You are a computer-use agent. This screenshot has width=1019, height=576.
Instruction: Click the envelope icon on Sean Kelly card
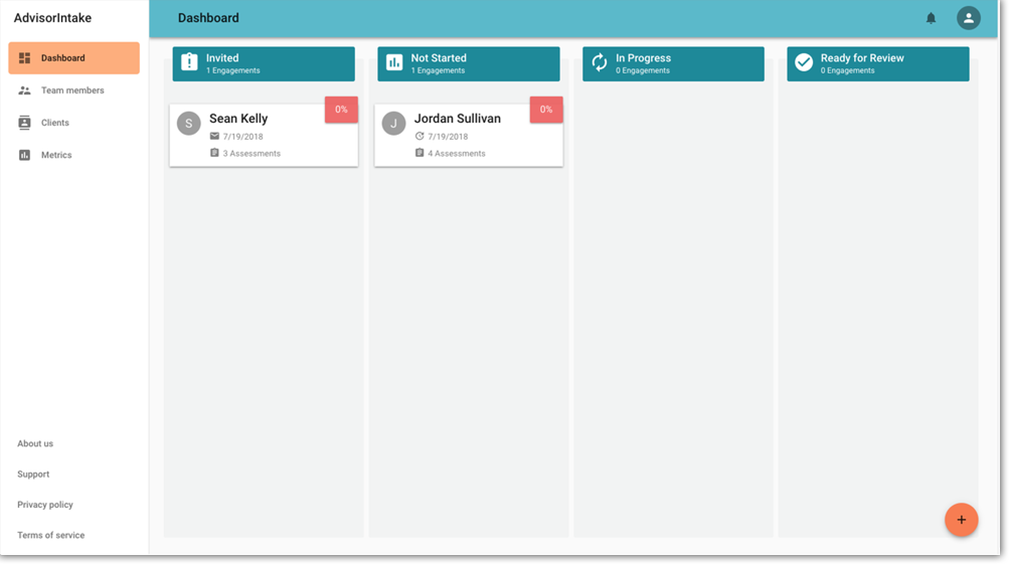tap(214, 136)
